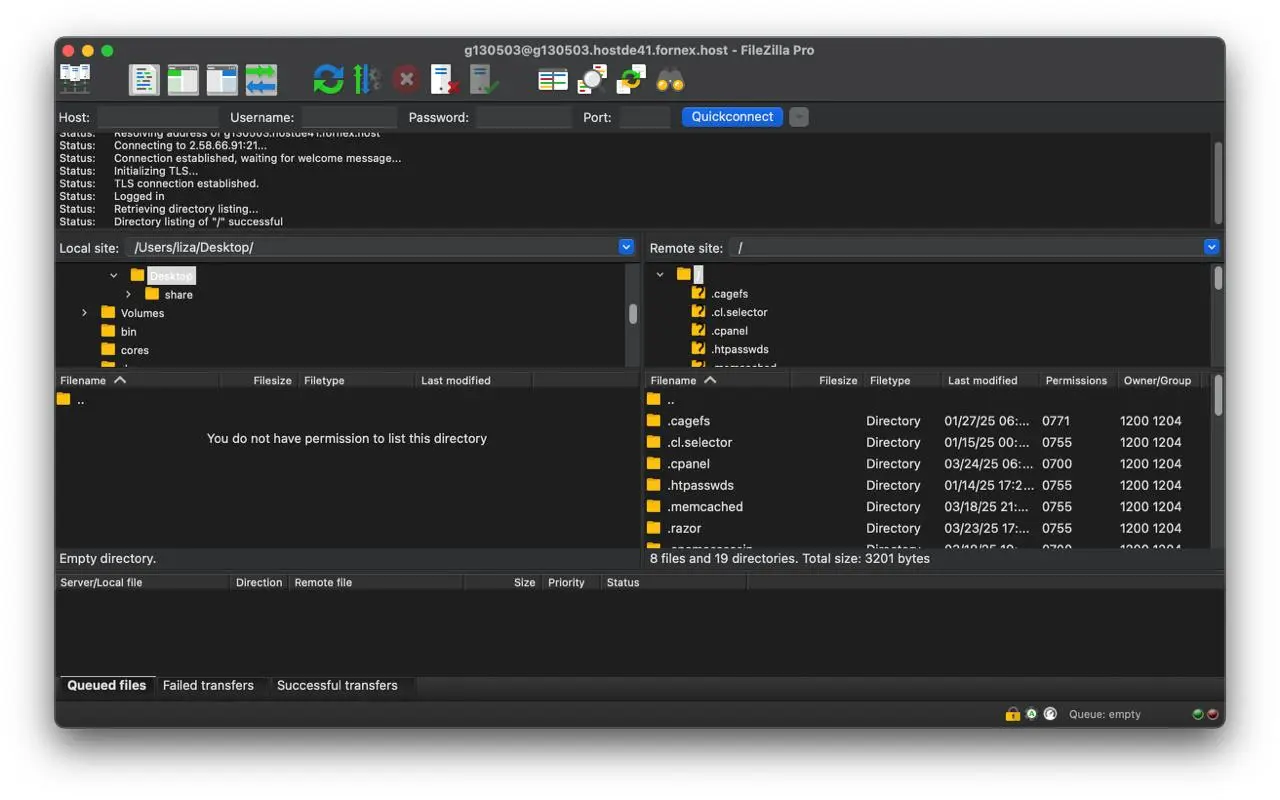Select parent directory .. in local file list
The image size is (1280, 800).
[346, 399]
